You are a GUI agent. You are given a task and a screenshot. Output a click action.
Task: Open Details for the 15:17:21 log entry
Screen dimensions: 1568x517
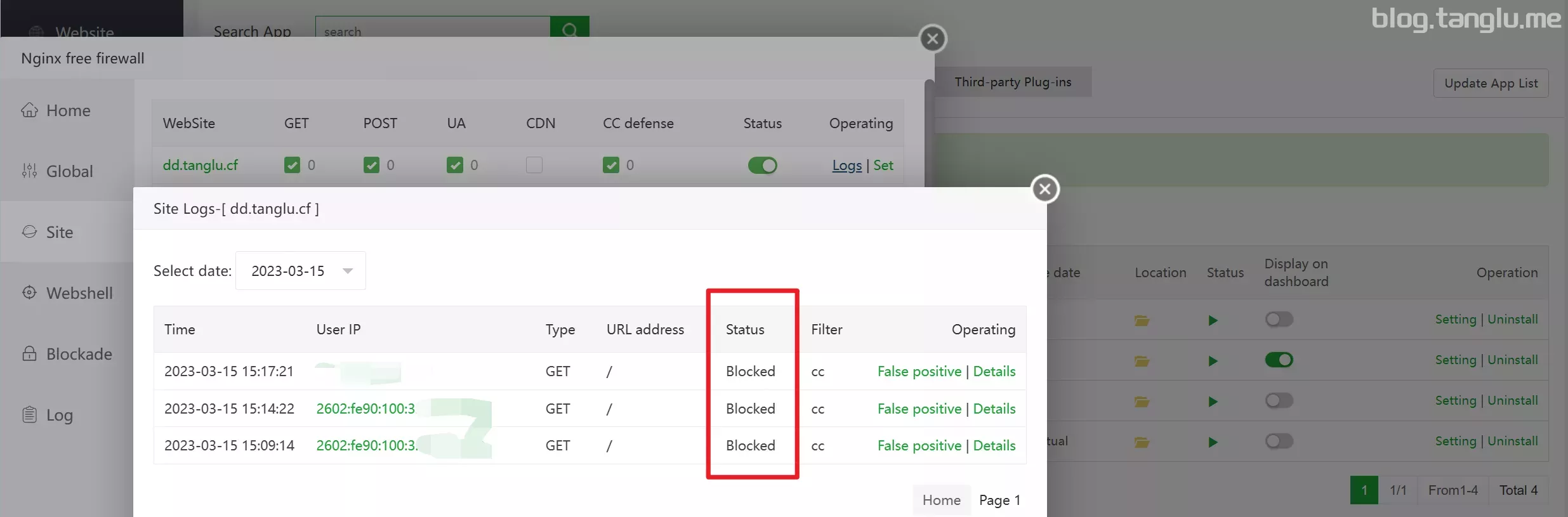[x=994, y=372]
